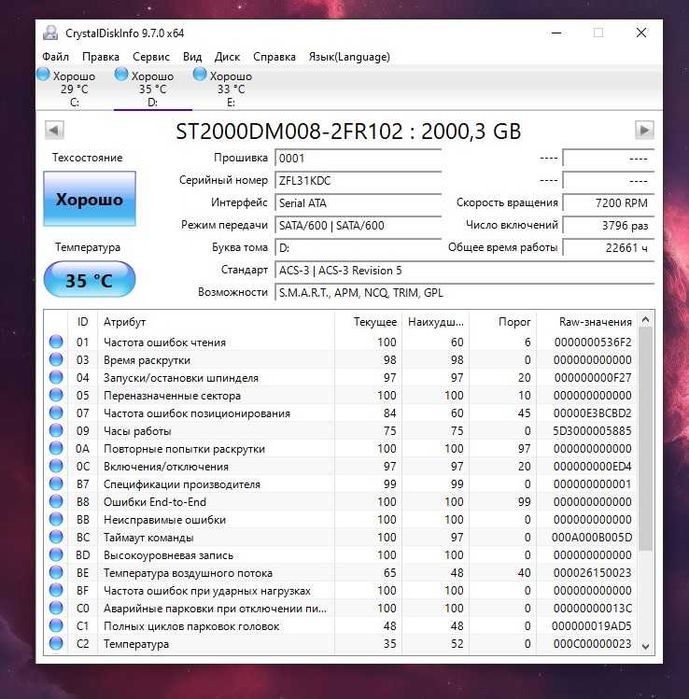Click the Хорошо health status button
Viewport: 689px width, 699px height.
(x=90, y=198)
